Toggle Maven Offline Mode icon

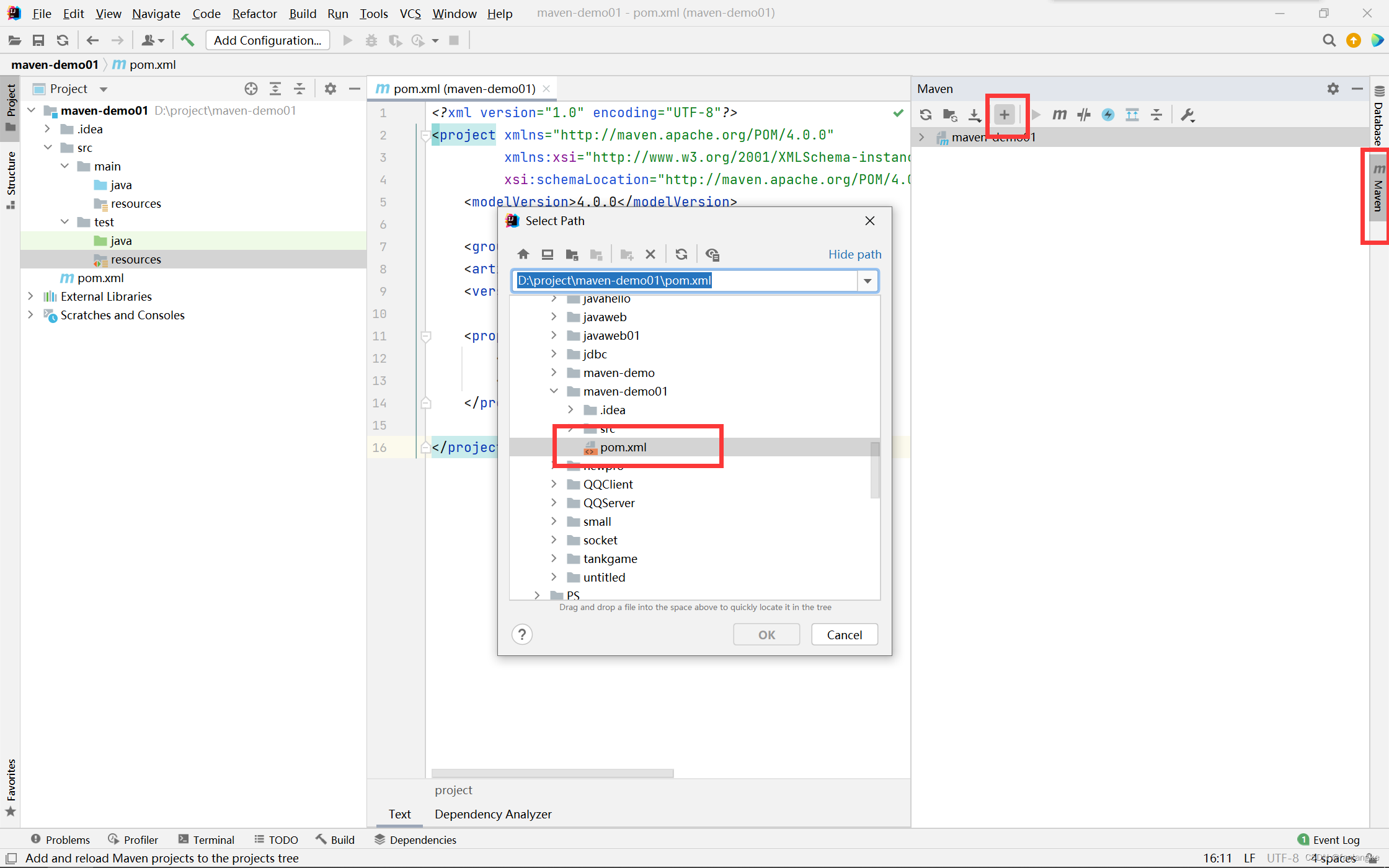click(1084, 115)
